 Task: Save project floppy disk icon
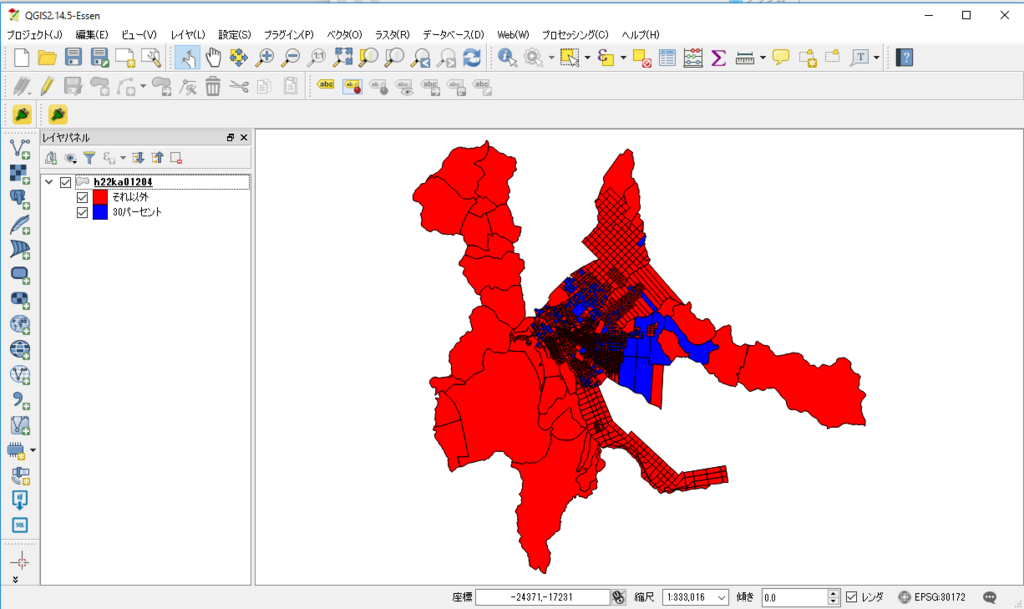(72, 57)
